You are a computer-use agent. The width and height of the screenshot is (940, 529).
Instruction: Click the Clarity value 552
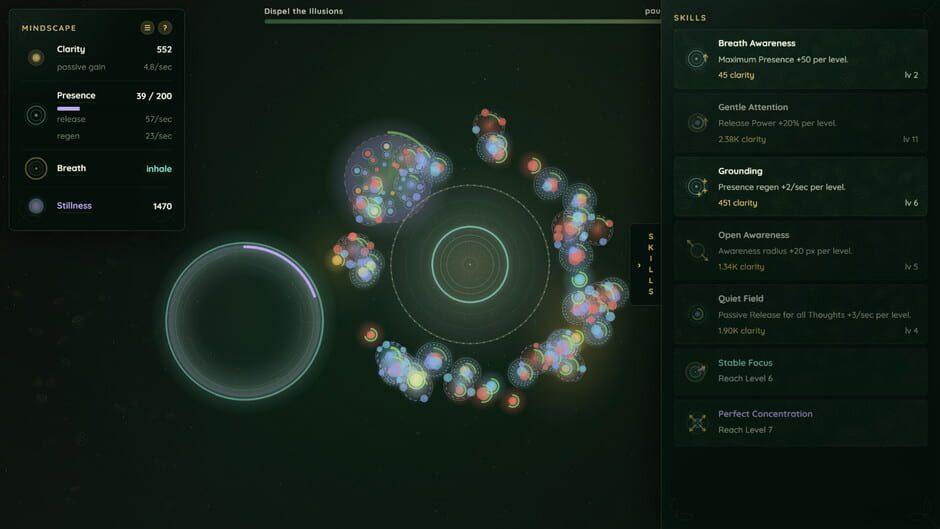point(164,50)
